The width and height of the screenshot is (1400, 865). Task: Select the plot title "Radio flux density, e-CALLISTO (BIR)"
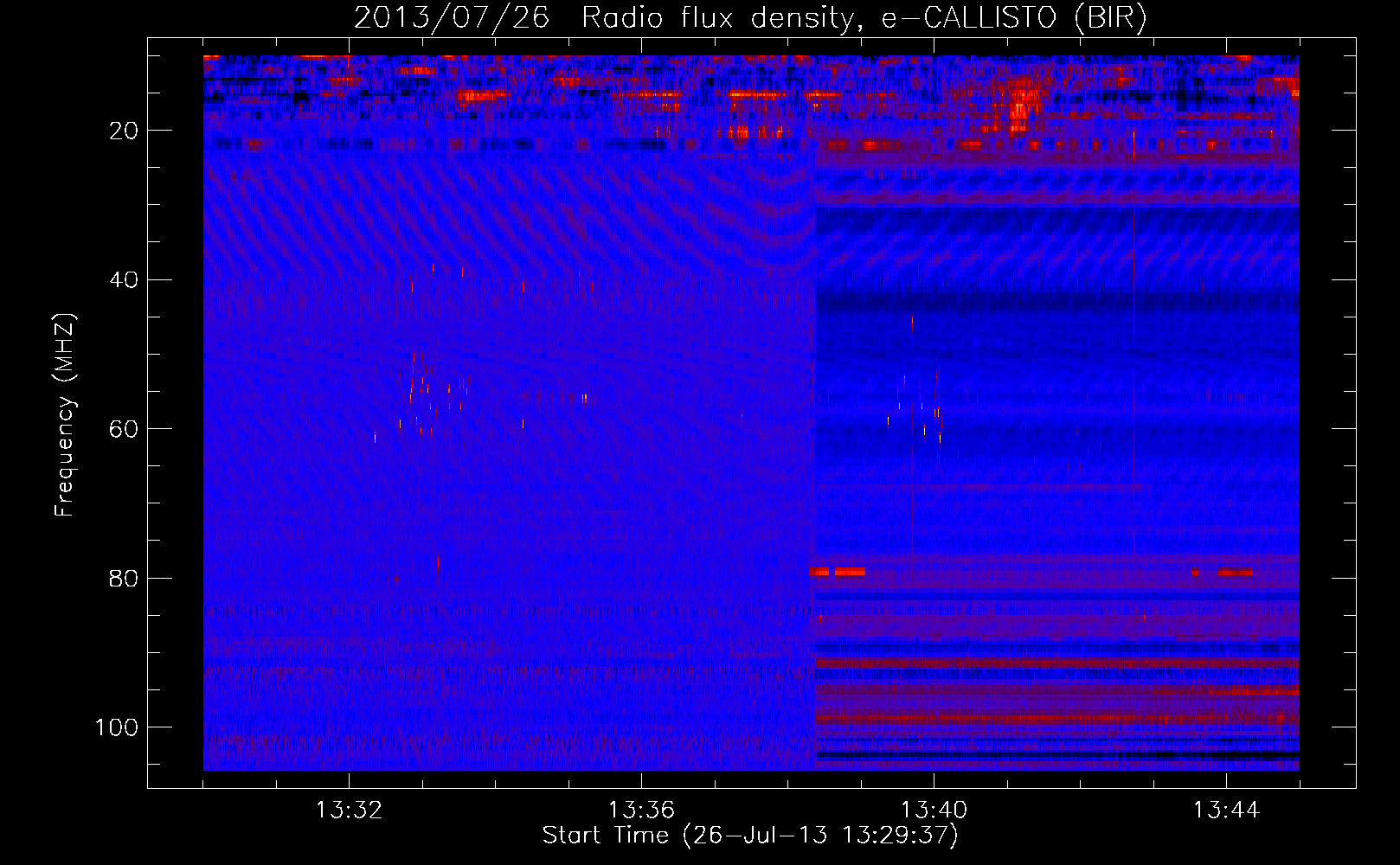[x=864, y=17]
